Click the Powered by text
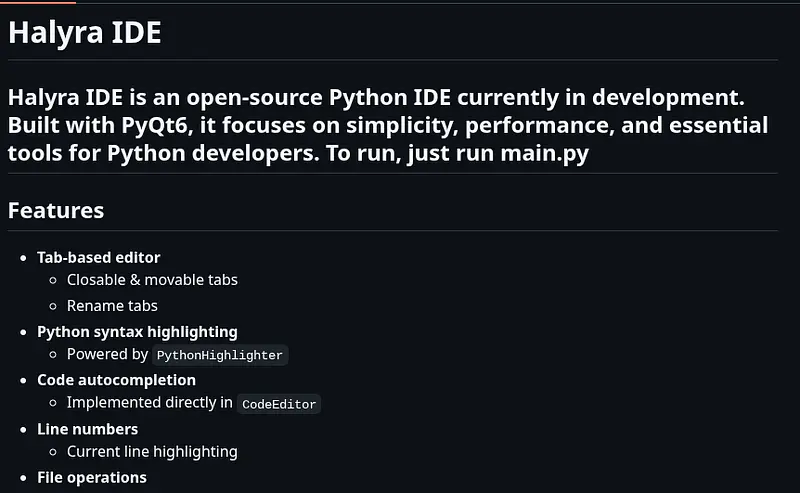The height and width of the screenshot is (493, 800). click(107, 355)
